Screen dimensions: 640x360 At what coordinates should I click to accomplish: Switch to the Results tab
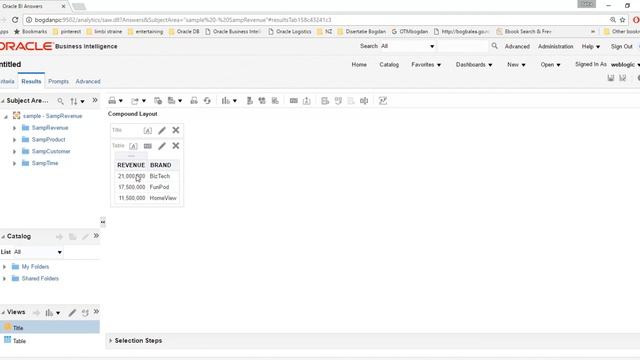(31, 81)
